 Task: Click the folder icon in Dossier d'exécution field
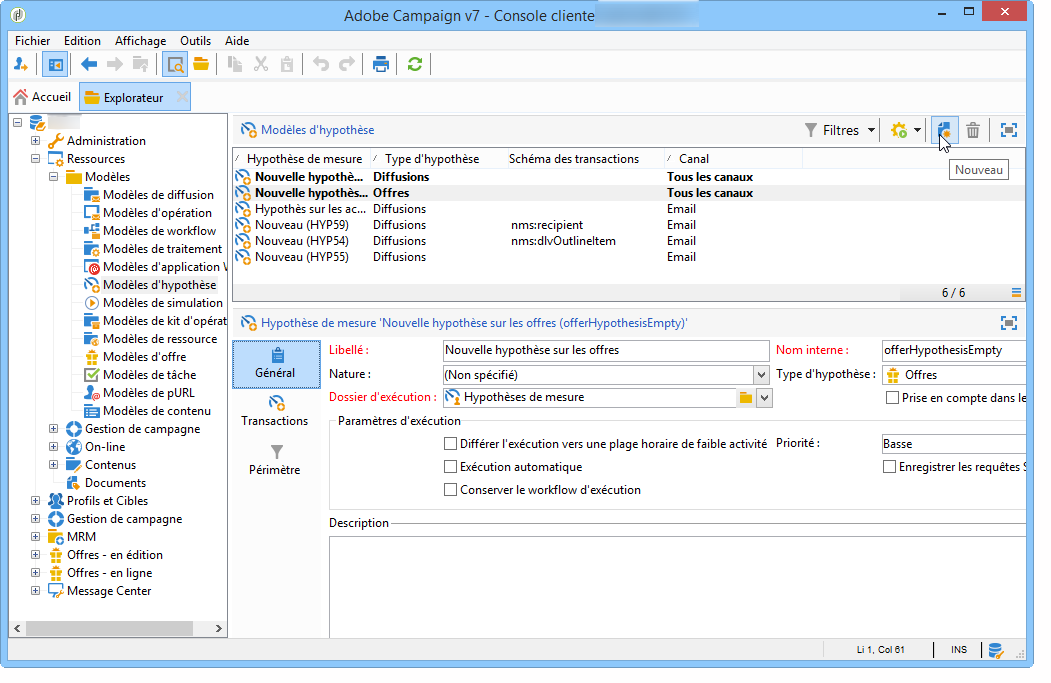coord(745,398)
